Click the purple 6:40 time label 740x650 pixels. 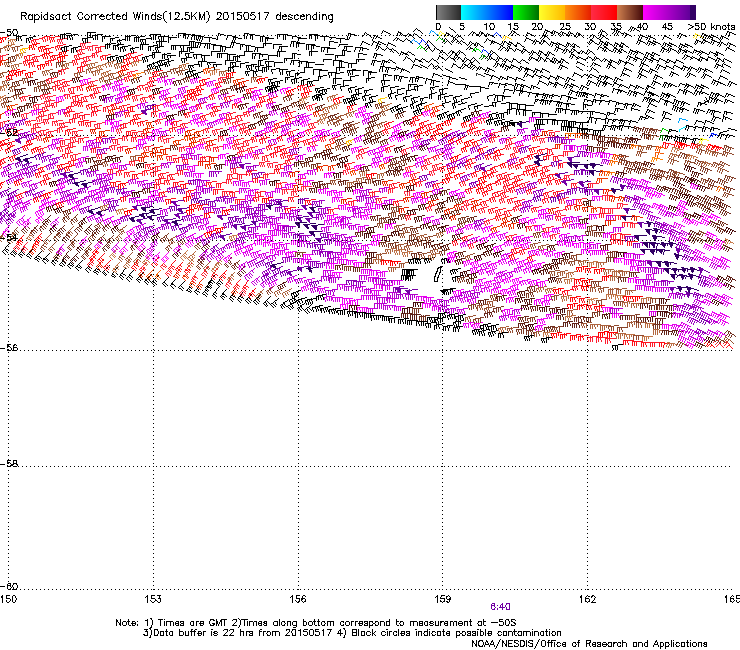(500, 607)
